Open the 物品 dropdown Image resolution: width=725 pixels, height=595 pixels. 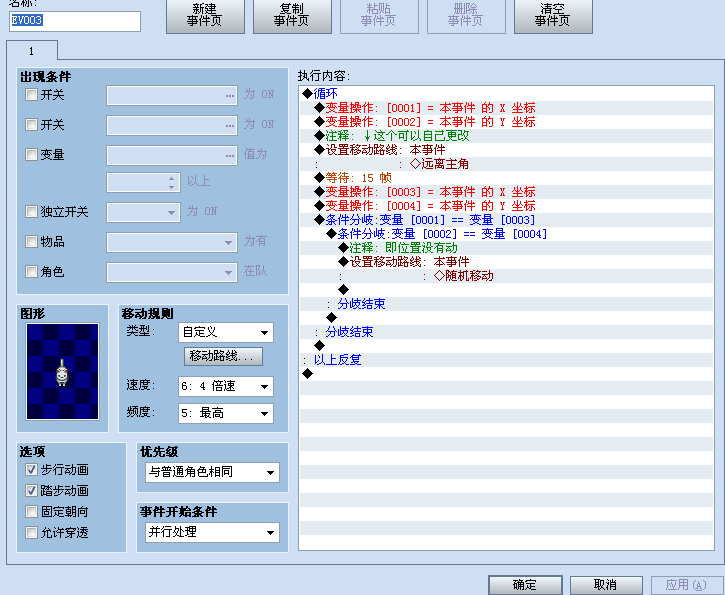(172, 242)
